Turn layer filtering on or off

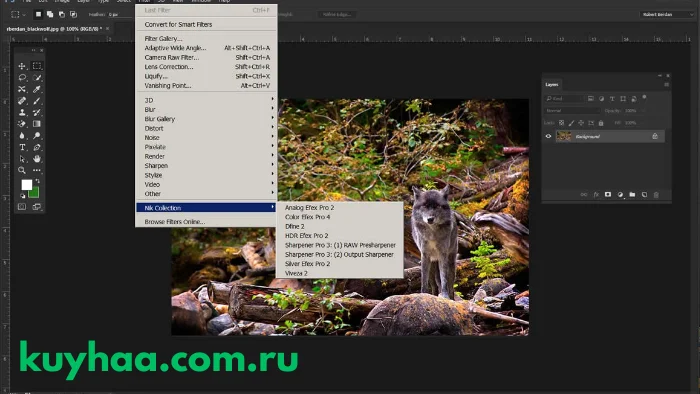tap(644, 97)
